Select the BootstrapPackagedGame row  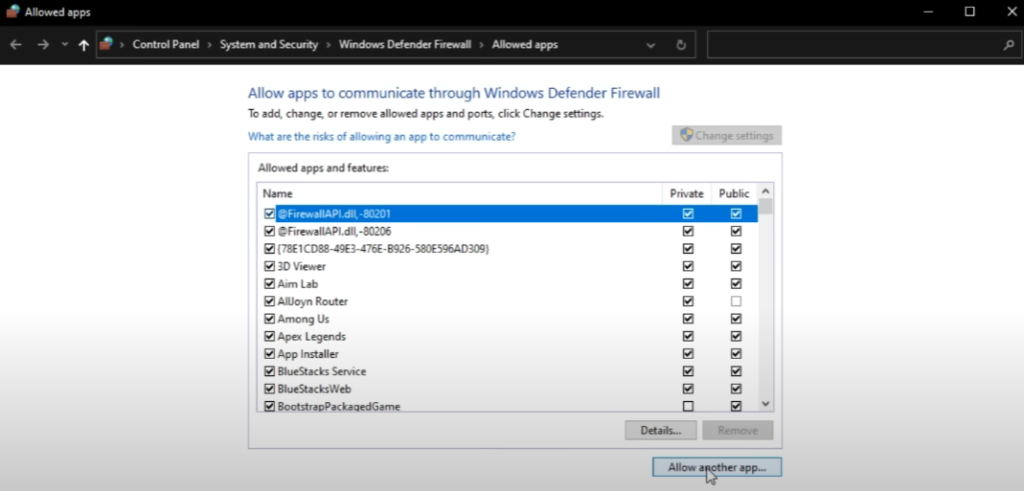point(508,405)
